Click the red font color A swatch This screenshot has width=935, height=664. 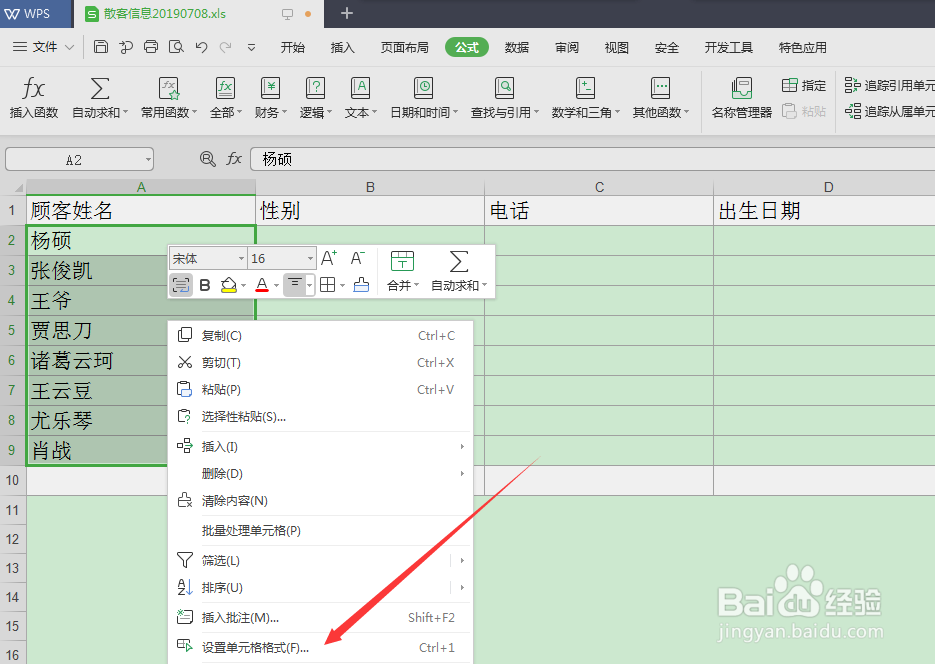pyautogui.click(x=262, y=285)
